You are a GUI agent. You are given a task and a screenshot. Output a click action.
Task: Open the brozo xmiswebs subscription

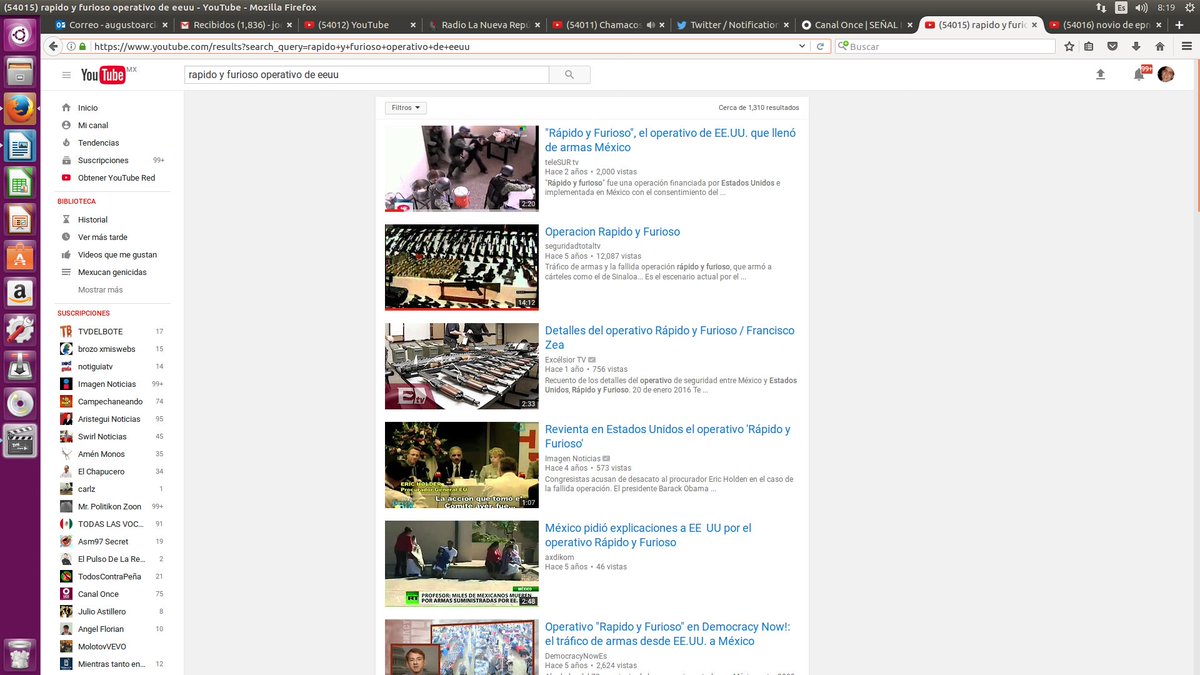click(x=106, y=349)
